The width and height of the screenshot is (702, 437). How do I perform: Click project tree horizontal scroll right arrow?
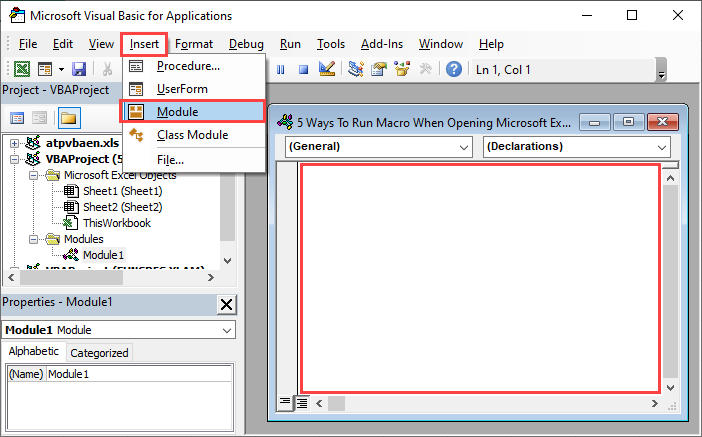[x=211, y=278]
